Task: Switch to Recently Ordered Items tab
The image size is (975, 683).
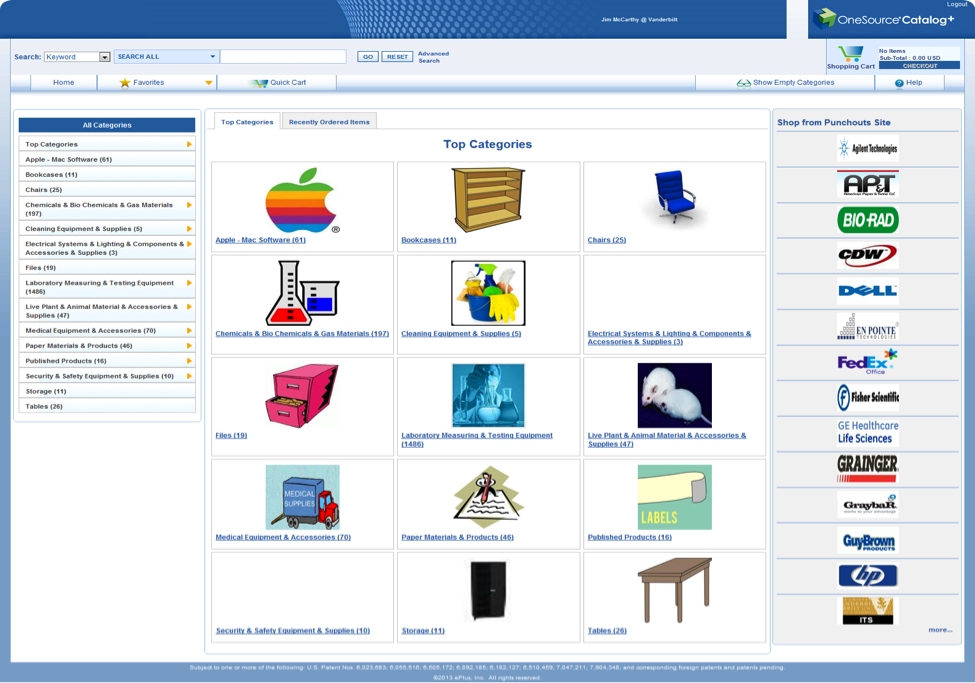Action: [x=329, y=122]
